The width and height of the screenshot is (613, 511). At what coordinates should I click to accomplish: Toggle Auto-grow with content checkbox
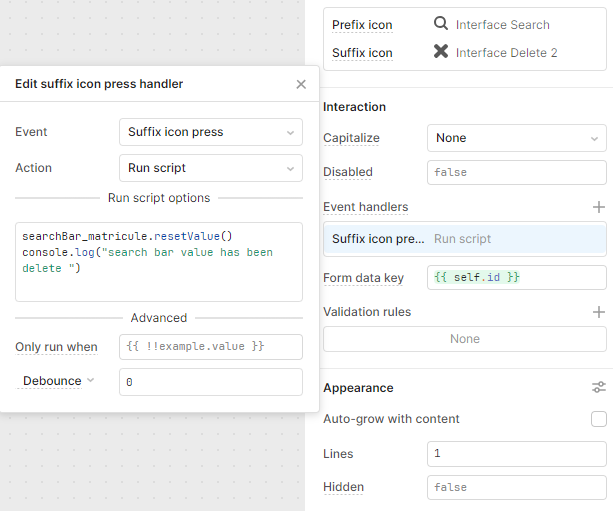tap(599, 419)
